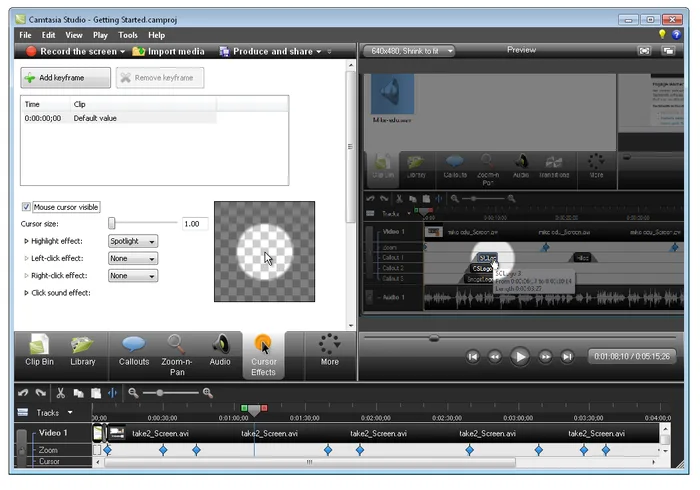Click the Undo arrow in timeline toolbar
This screenshot has width=700, height=490.
(x=23, y=393)
